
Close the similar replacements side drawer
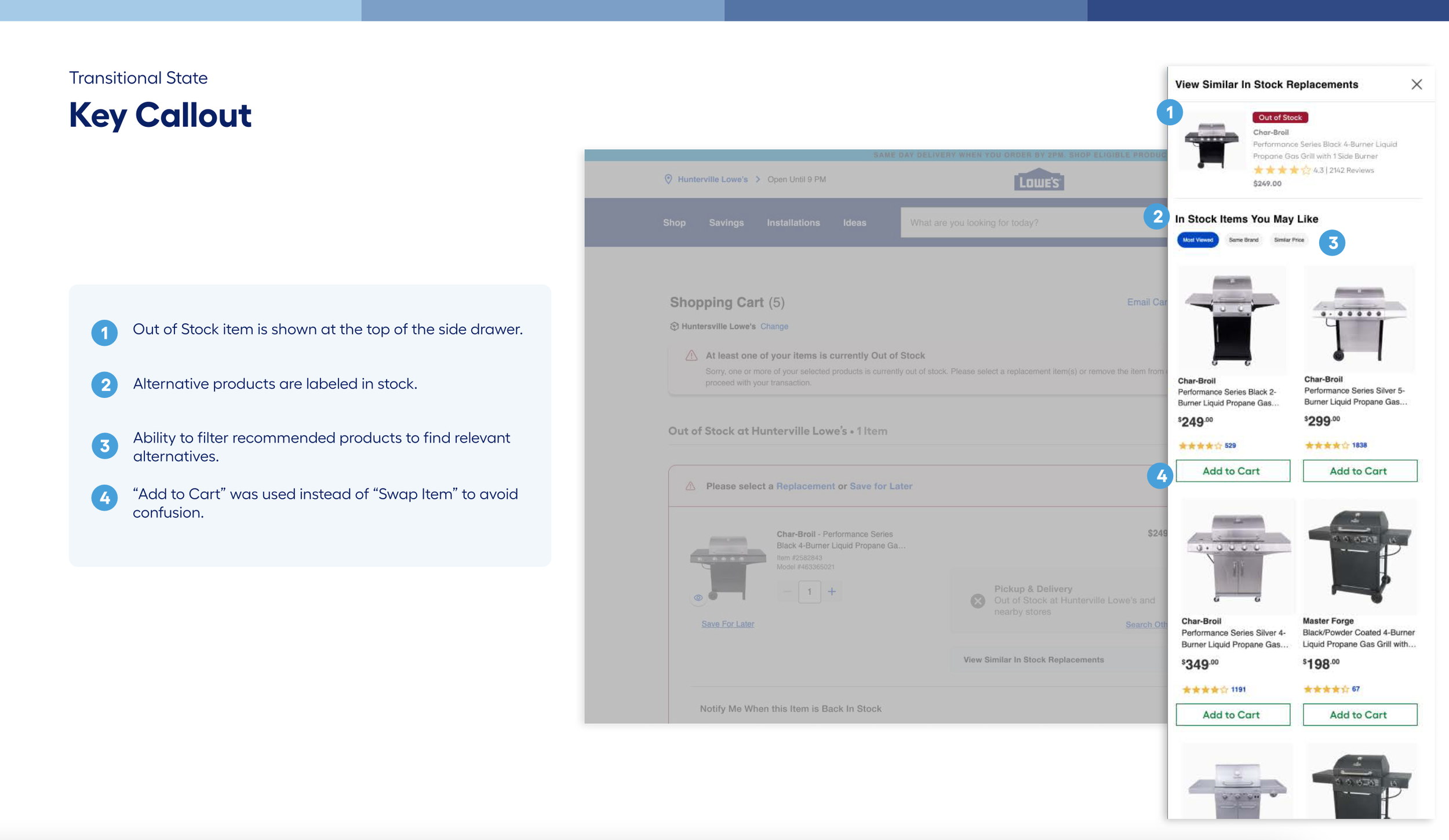click(x=1416, y=85)
